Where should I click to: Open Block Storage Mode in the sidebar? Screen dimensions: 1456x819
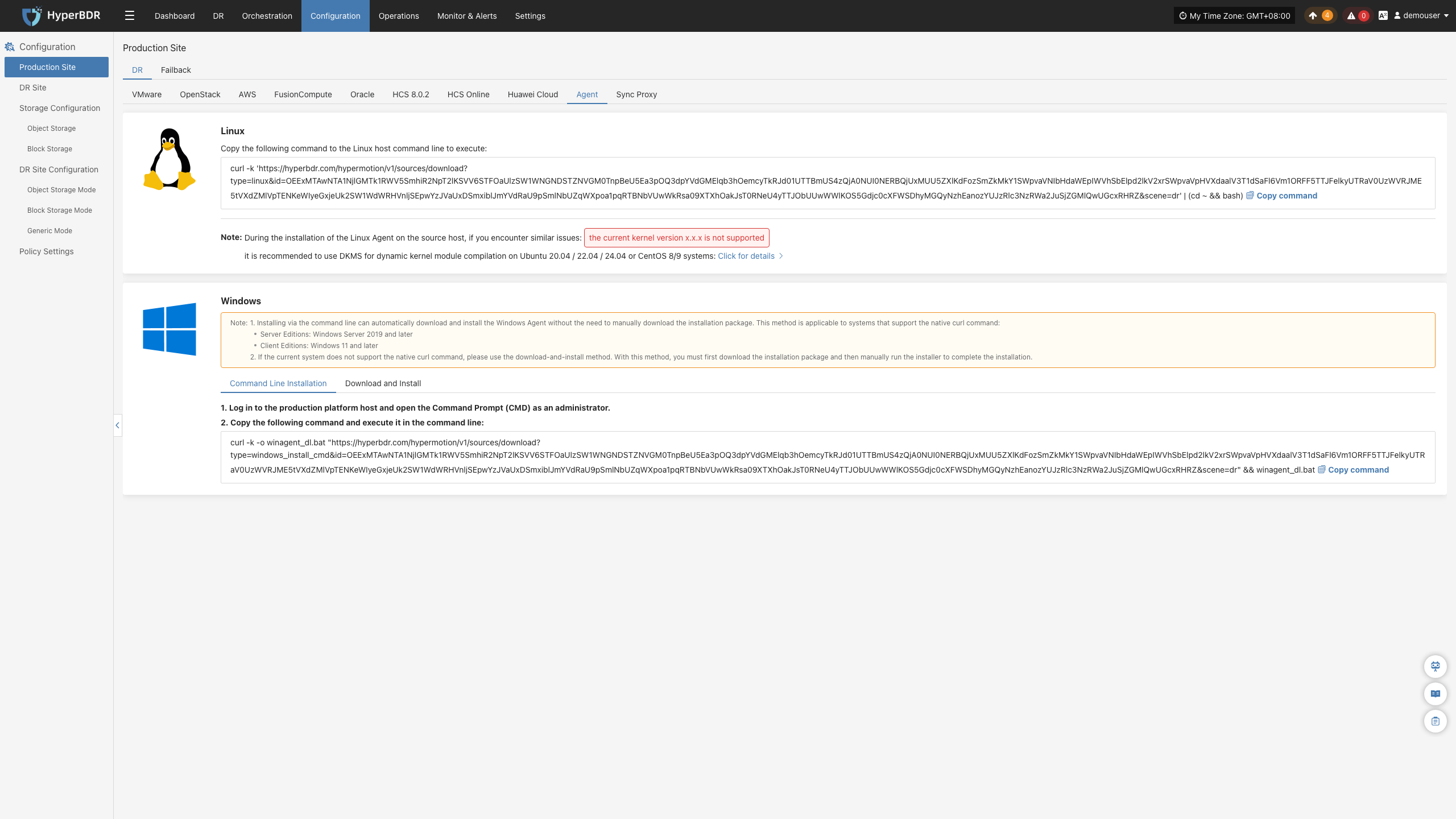[56, 210]
